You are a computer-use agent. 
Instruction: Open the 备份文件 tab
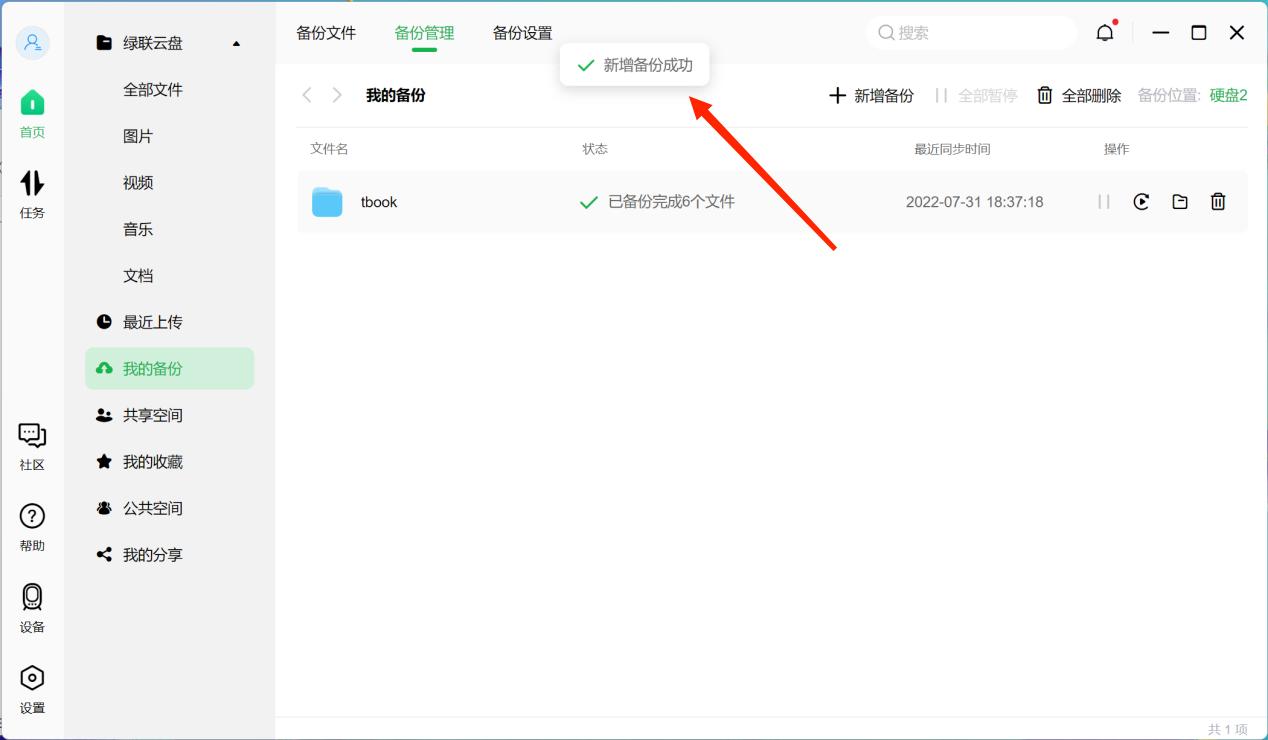(326, 32)
